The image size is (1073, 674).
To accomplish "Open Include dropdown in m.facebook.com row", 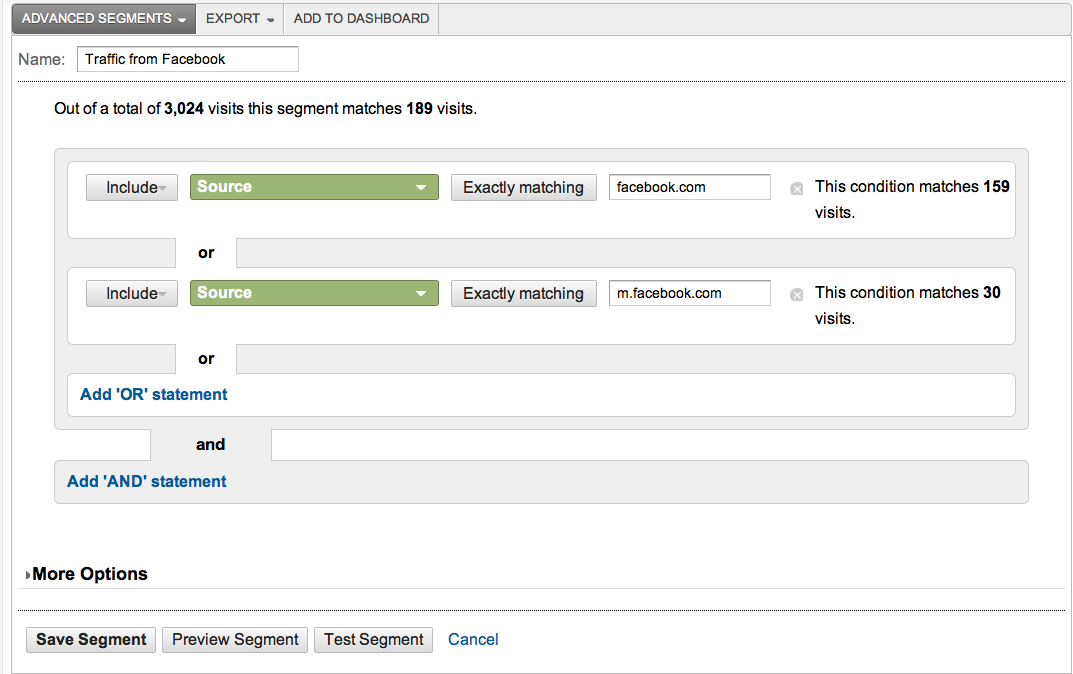I will click(x=132, y=294).
